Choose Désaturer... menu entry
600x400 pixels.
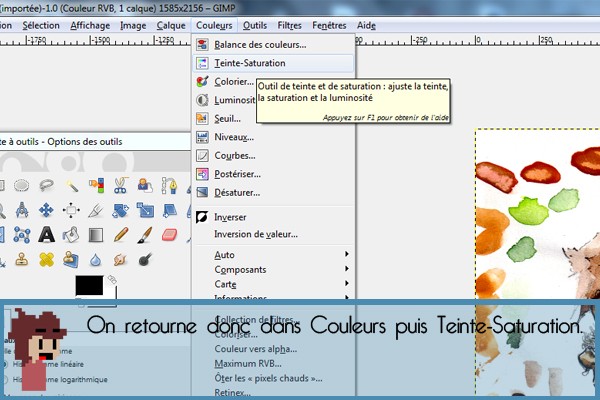[274, 193]
